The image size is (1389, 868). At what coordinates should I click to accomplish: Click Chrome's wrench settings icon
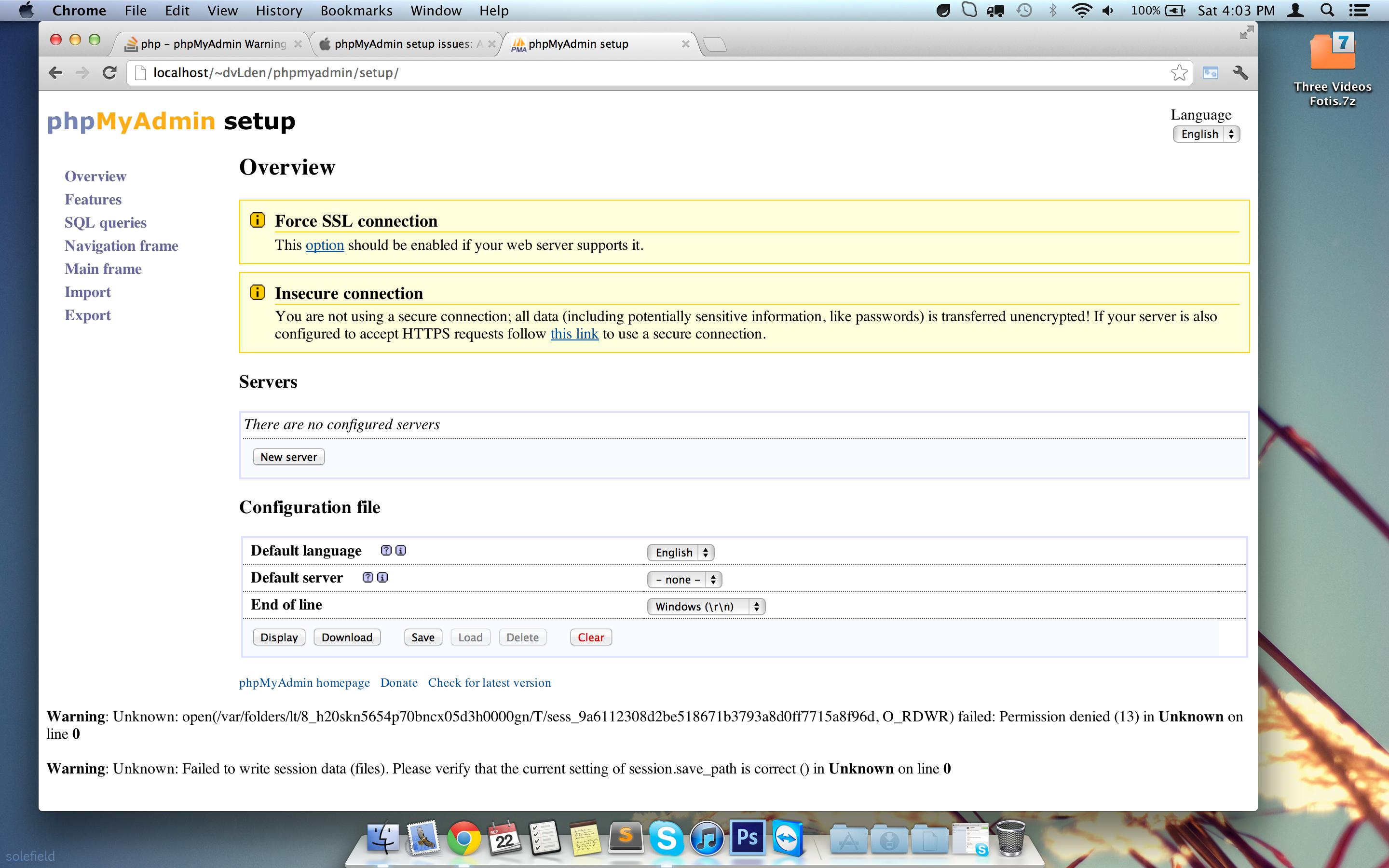[1240, 73]
